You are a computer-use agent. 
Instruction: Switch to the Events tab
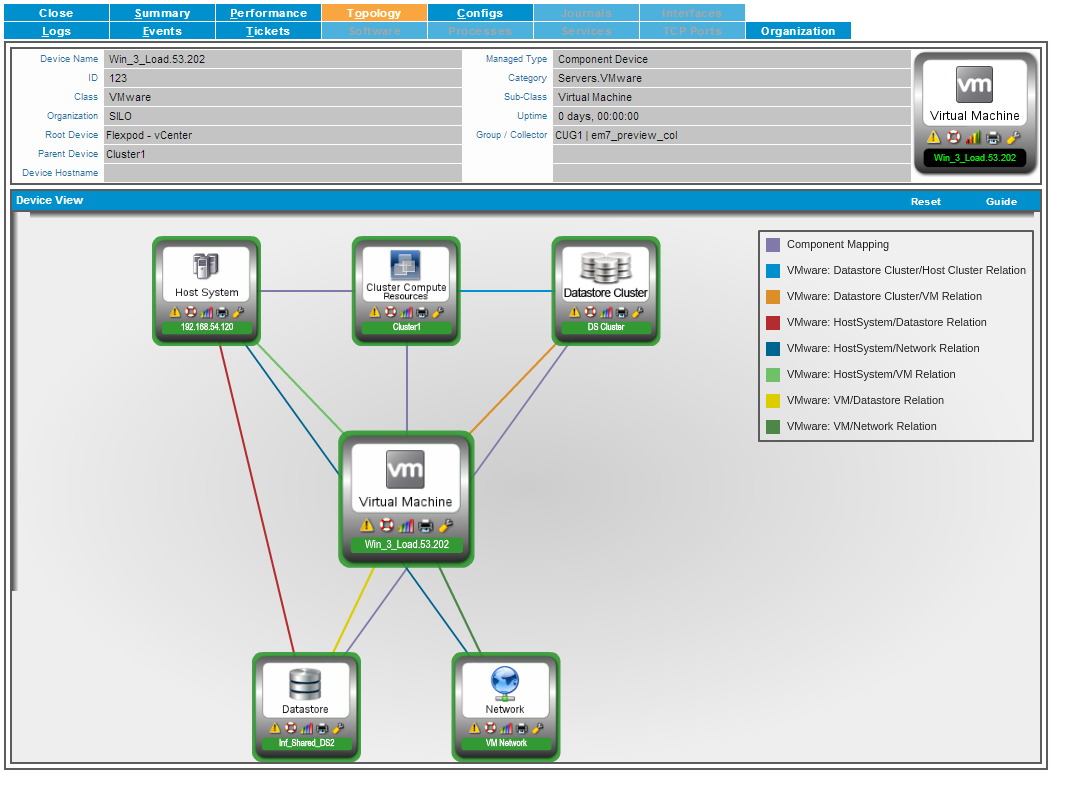pos(162,31)
